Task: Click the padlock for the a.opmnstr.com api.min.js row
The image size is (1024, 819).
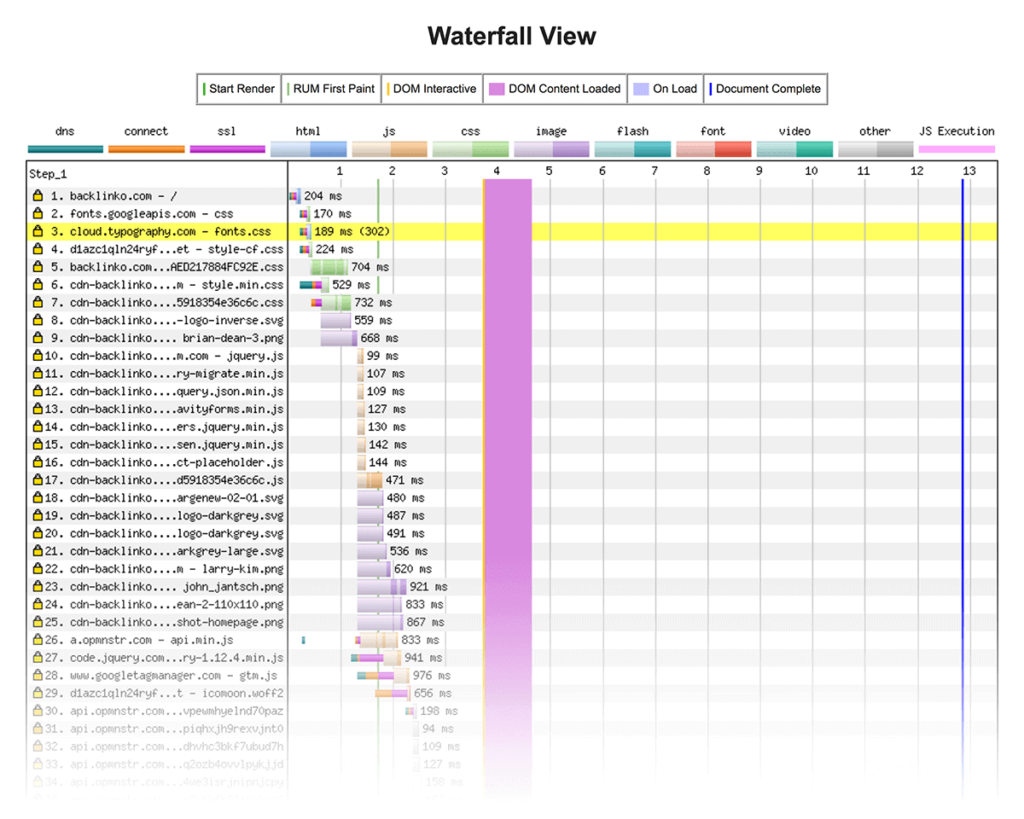Action: pyautogui.click(x=37, y=640)
